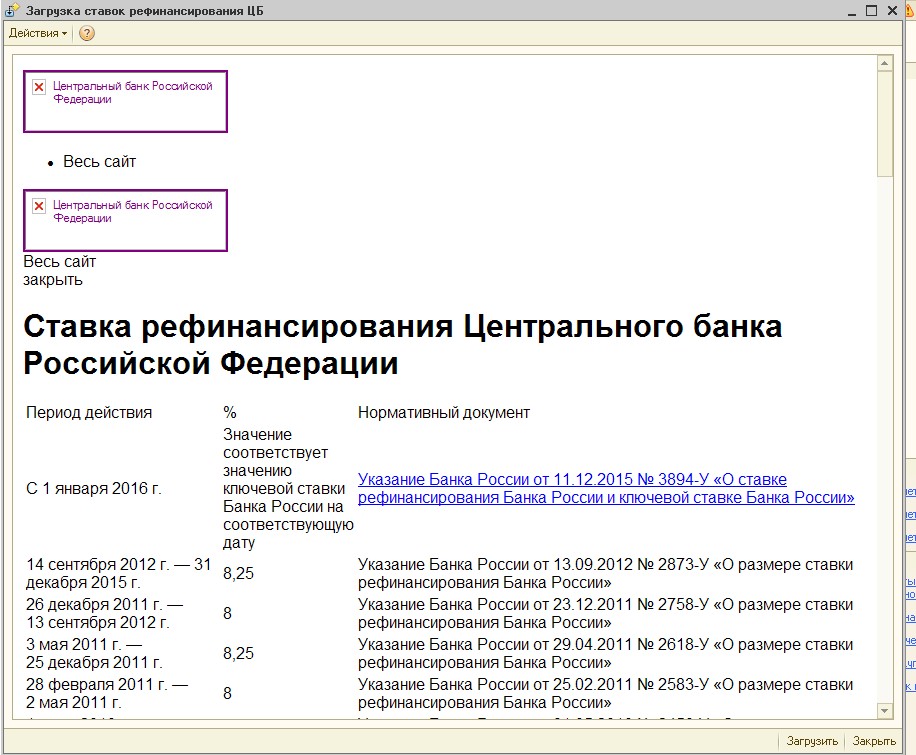Click the Нормативный документ column header
The image size is (916, 755).
pyautogui.click(x=444, y=413)
